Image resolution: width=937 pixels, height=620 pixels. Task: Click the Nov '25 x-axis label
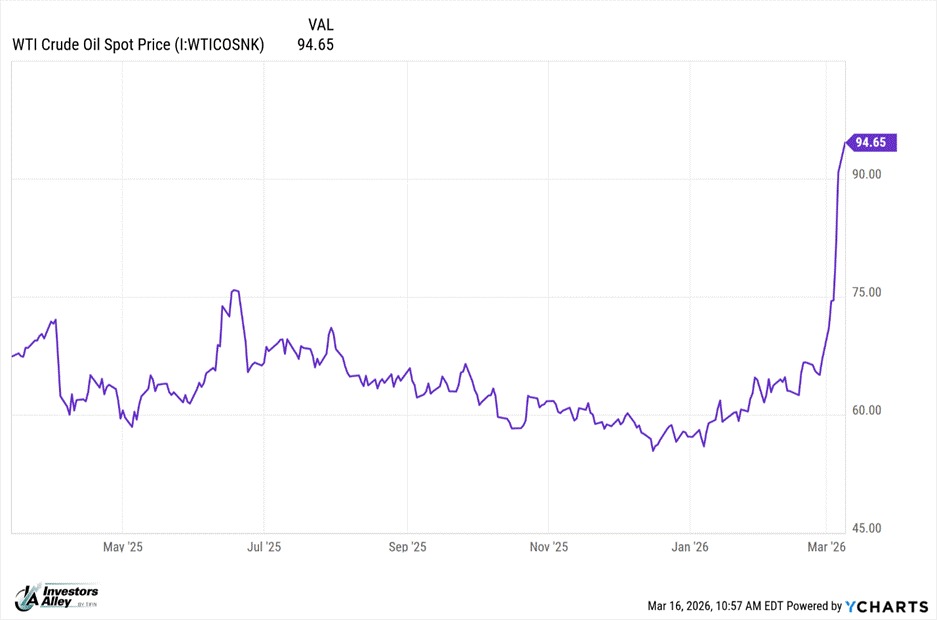(x=548, y=547)
